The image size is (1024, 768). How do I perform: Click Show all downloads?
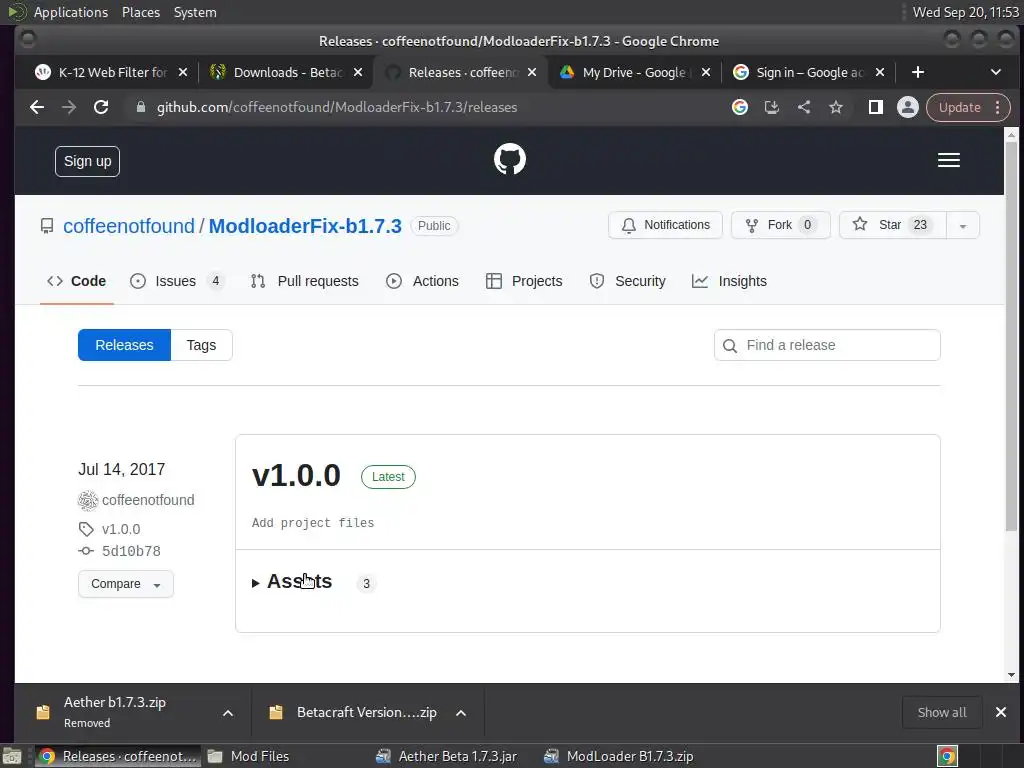tap(942, 712)
